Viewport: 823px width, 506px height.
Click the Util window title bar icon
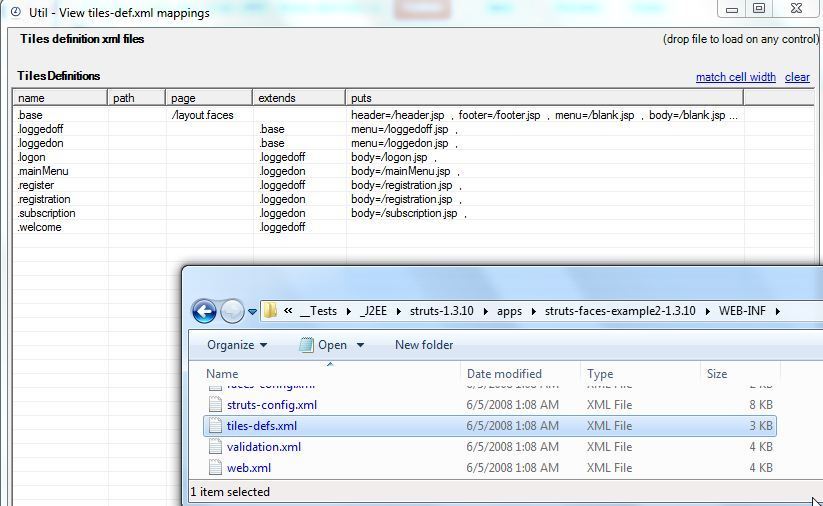(15, 13)
